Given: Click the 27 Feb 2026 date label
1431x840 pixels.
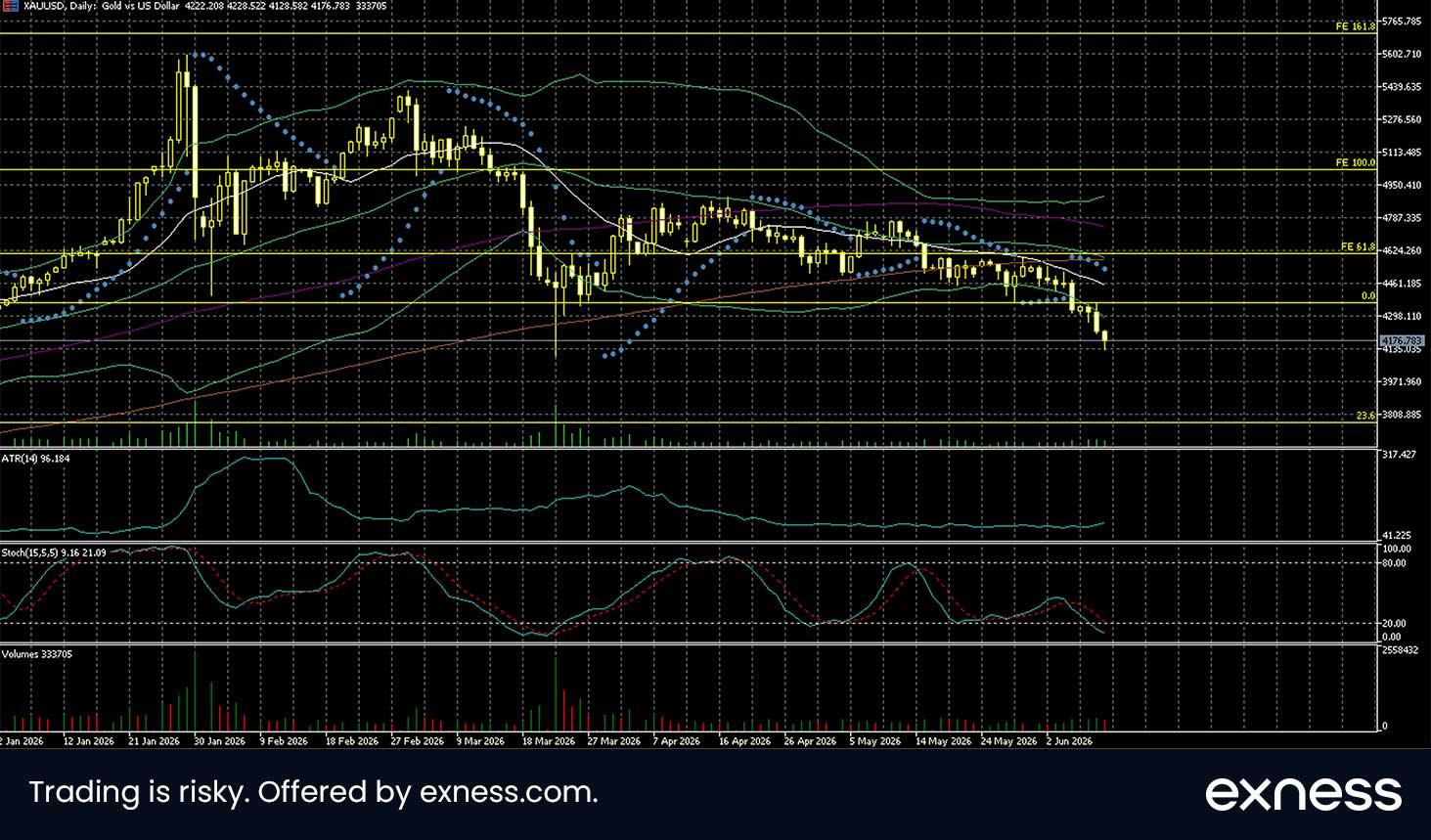Looking at the screenshot, I should [x=417, y=741].
